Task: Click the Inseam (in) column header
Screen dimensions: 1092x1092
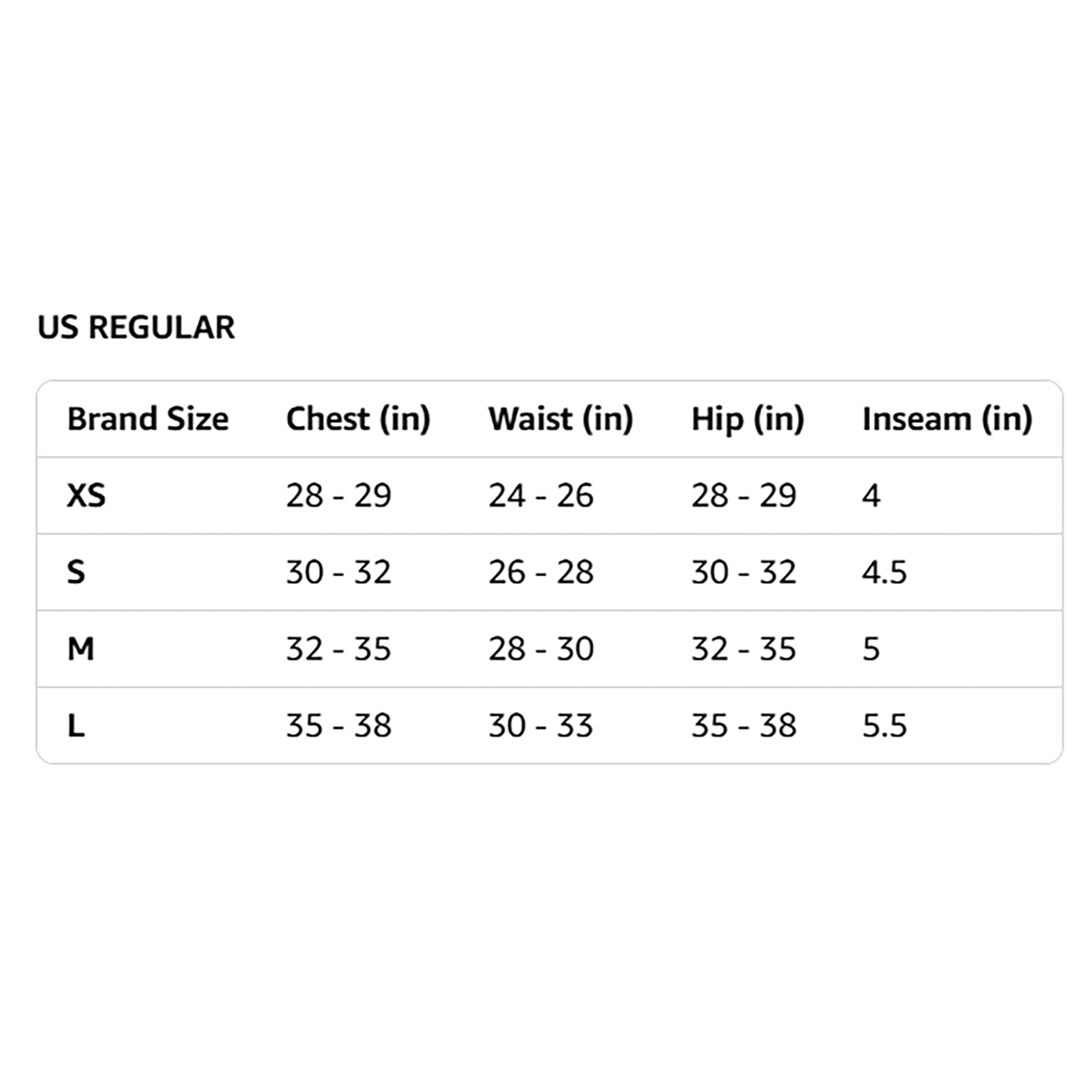Action: click(x=947, y=420)
